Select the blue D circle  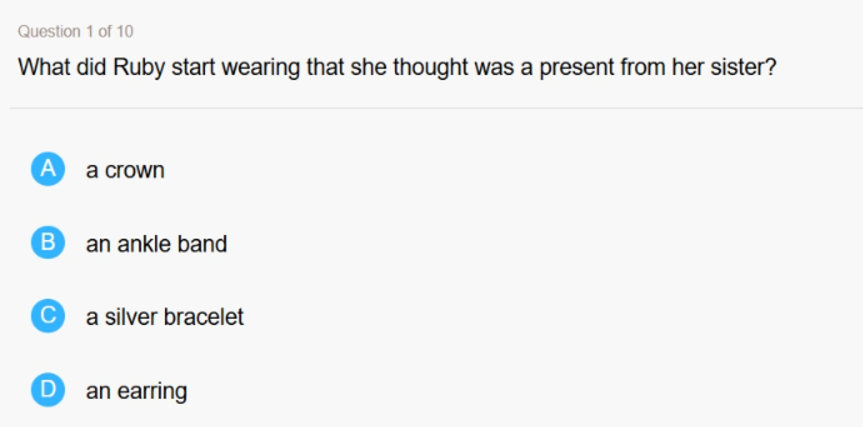tap(48, 390)
